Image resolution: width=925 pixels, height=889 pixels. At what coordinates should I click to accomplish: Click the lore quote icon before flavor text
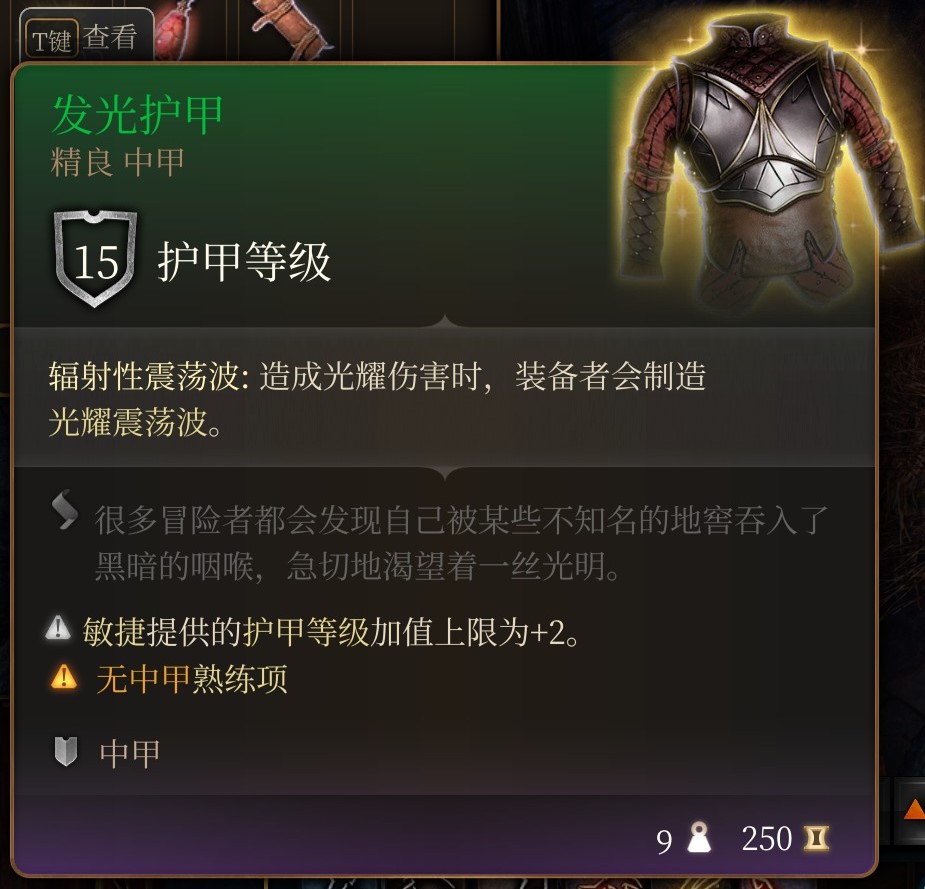65,510
